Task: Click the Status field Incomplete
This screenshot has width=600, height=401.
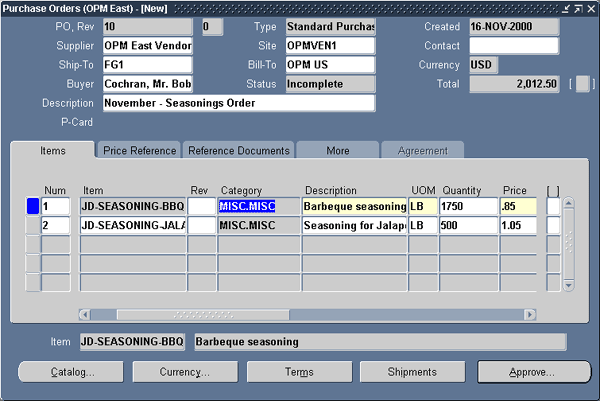Action: point(330,84)
